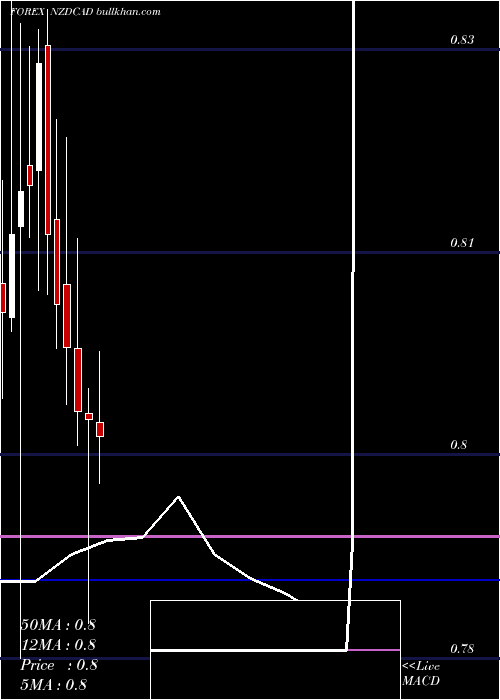Viewport: 500px width, 700px height.
Task: Click the 5MA : 0.8 readout
Action: point(54,684)
